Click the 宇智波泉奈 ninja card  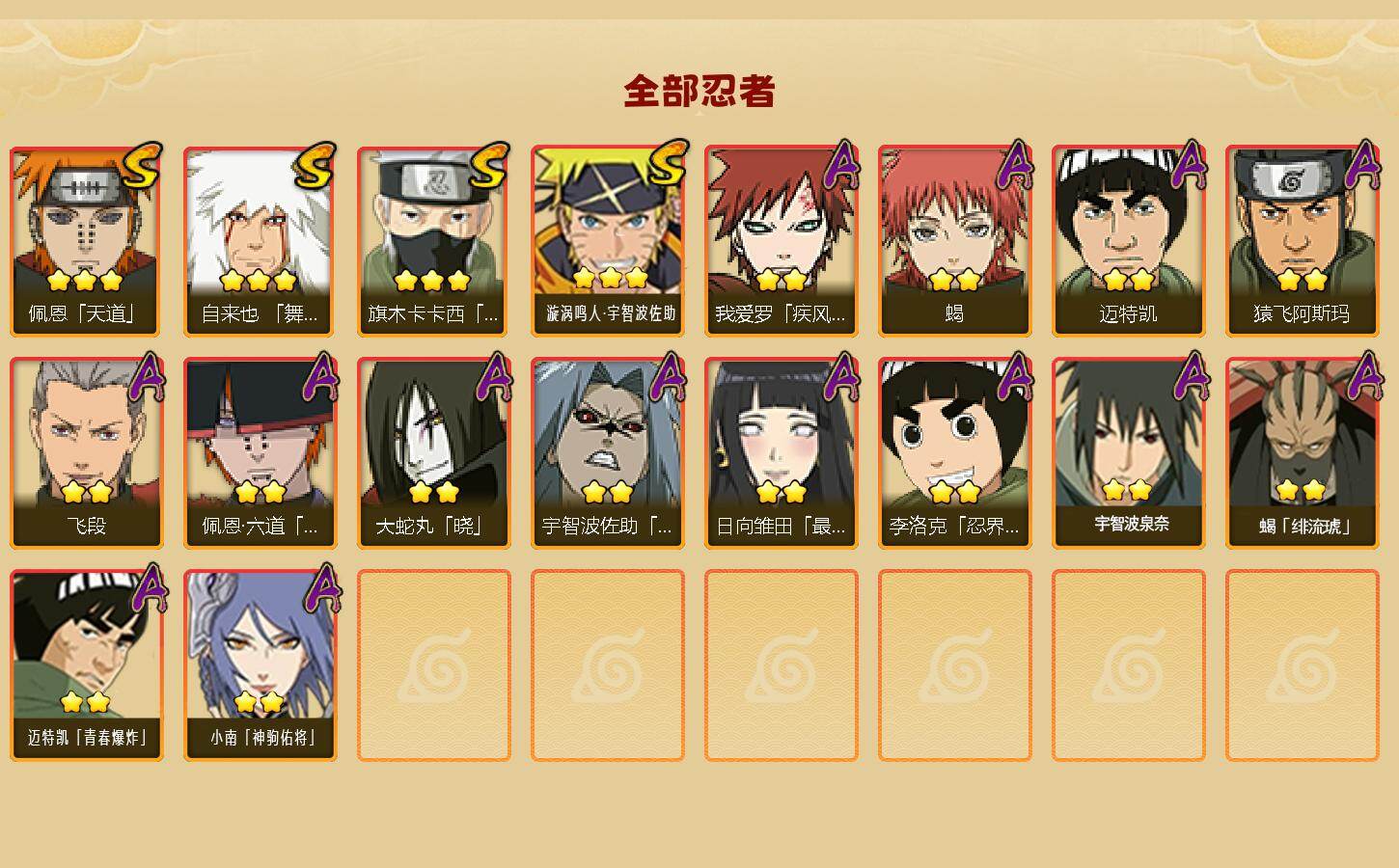pos(1128,453)
